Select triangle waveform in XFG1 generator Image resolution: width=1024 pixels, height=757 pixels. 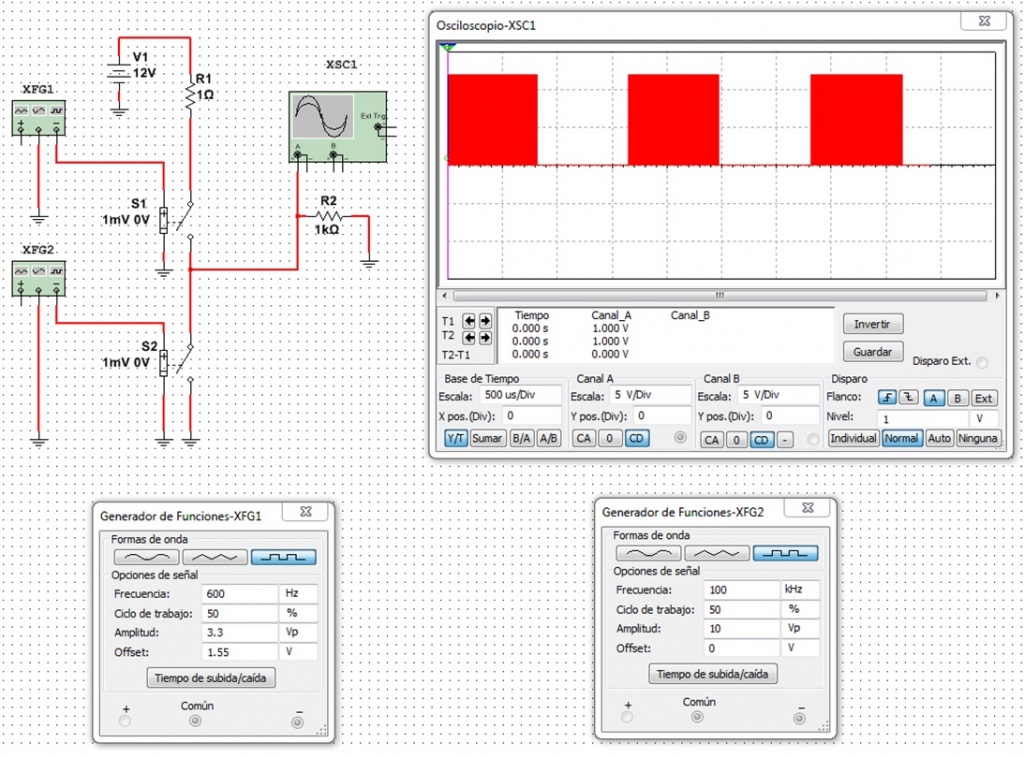coord(213,557)
